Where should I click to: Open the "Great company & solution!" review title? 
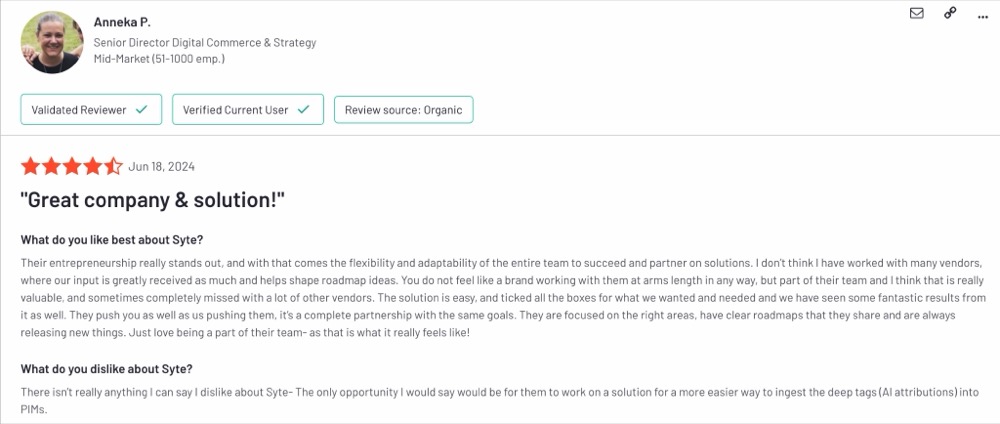152,201
